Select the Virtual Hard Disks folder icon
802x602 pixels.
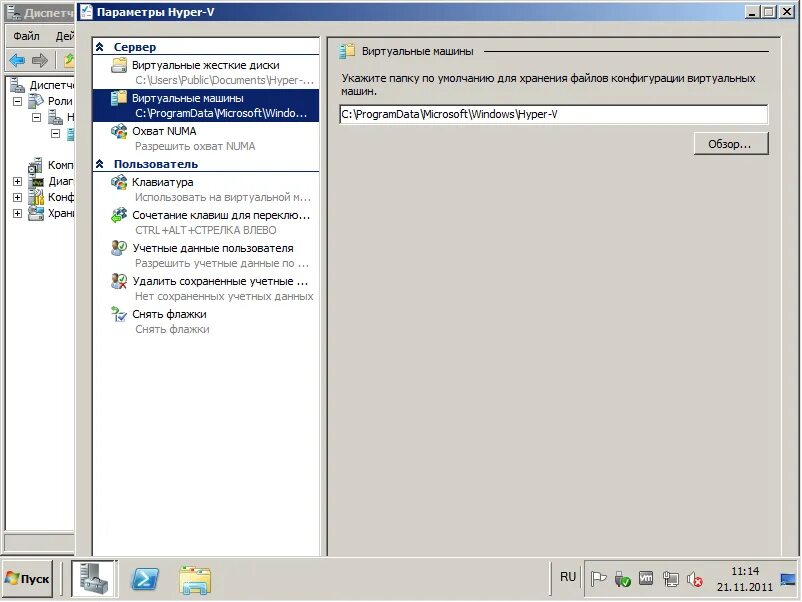[x=119, y=65]
